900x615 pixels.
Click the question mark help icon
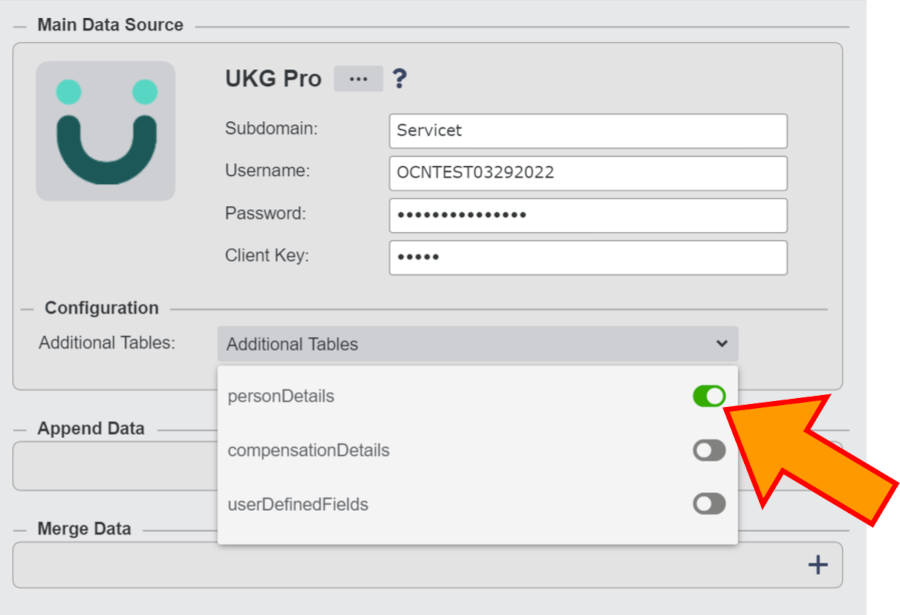point(399,78)
